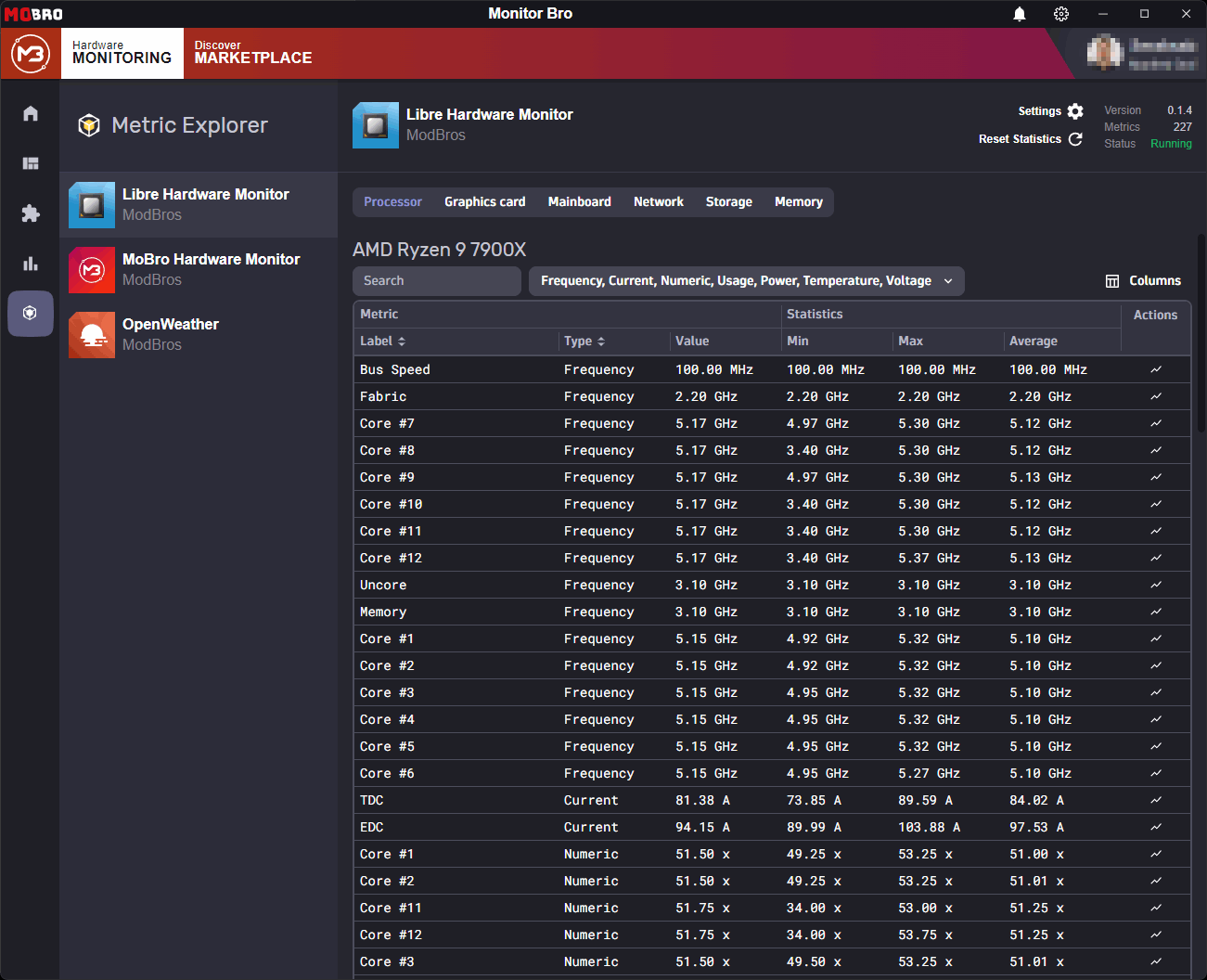The width and height of the screenshot is (1207, 980).
Task: Open chart for Core #4 frequency row
Action: pos(1156,719)
